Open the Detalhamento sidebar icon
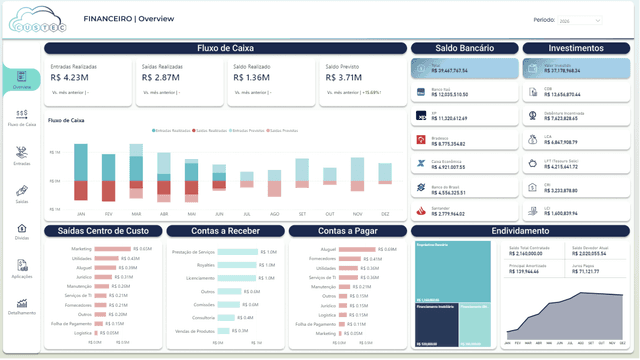Image resolution: width=640 pixels, height=360 pixels. [x=22, y=304]
